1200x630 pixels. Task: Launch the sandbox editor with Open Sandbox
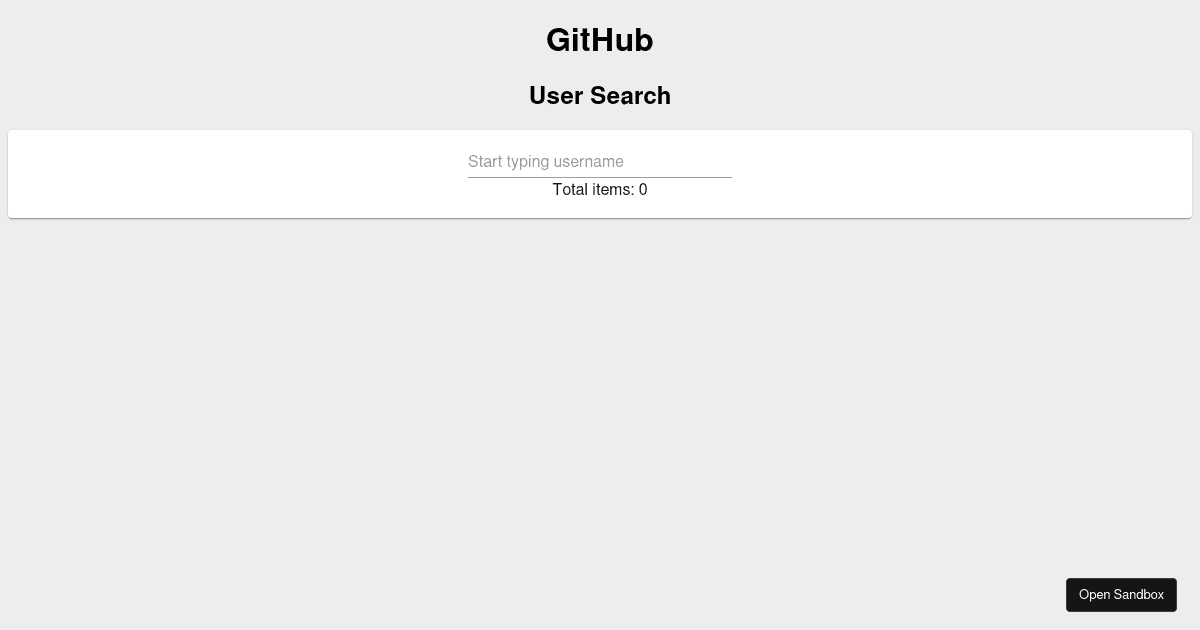1121,595
